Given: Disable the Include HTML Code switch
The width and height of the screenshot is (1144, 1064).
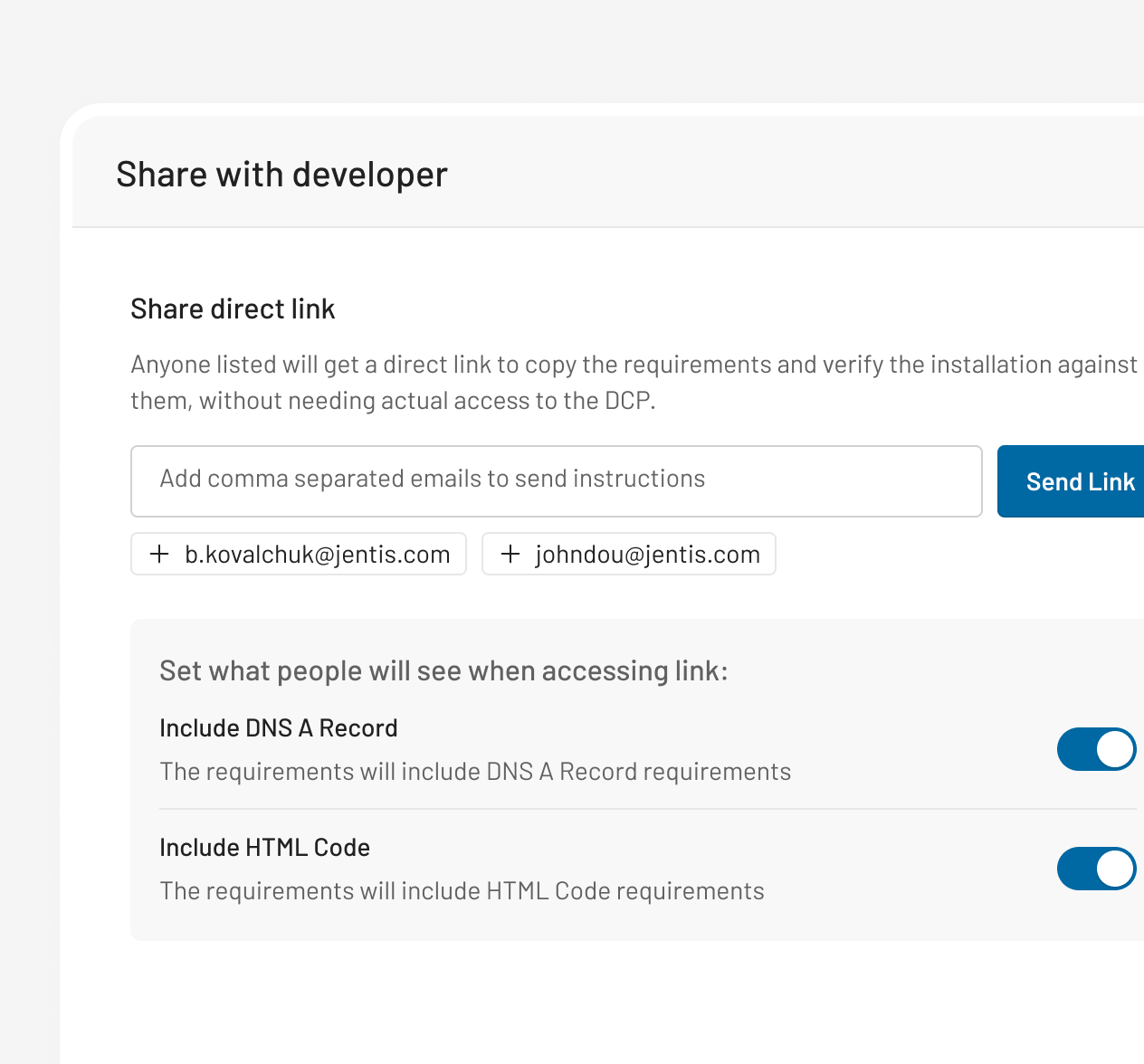Looking at the screenshot, I should click(1097, 869).
